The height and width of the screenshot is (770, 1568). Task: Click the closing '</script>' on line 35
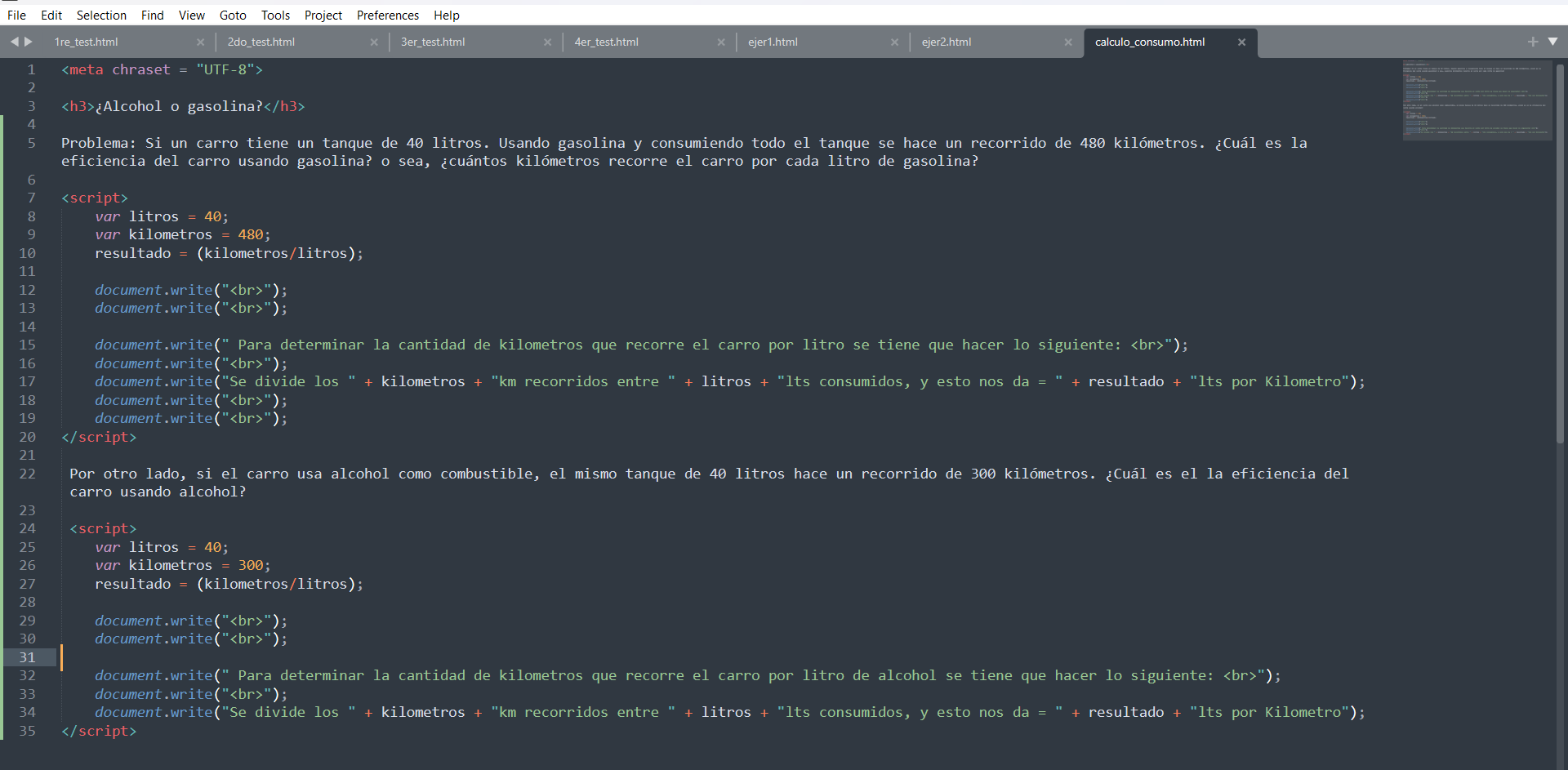[x=99, y=731]
